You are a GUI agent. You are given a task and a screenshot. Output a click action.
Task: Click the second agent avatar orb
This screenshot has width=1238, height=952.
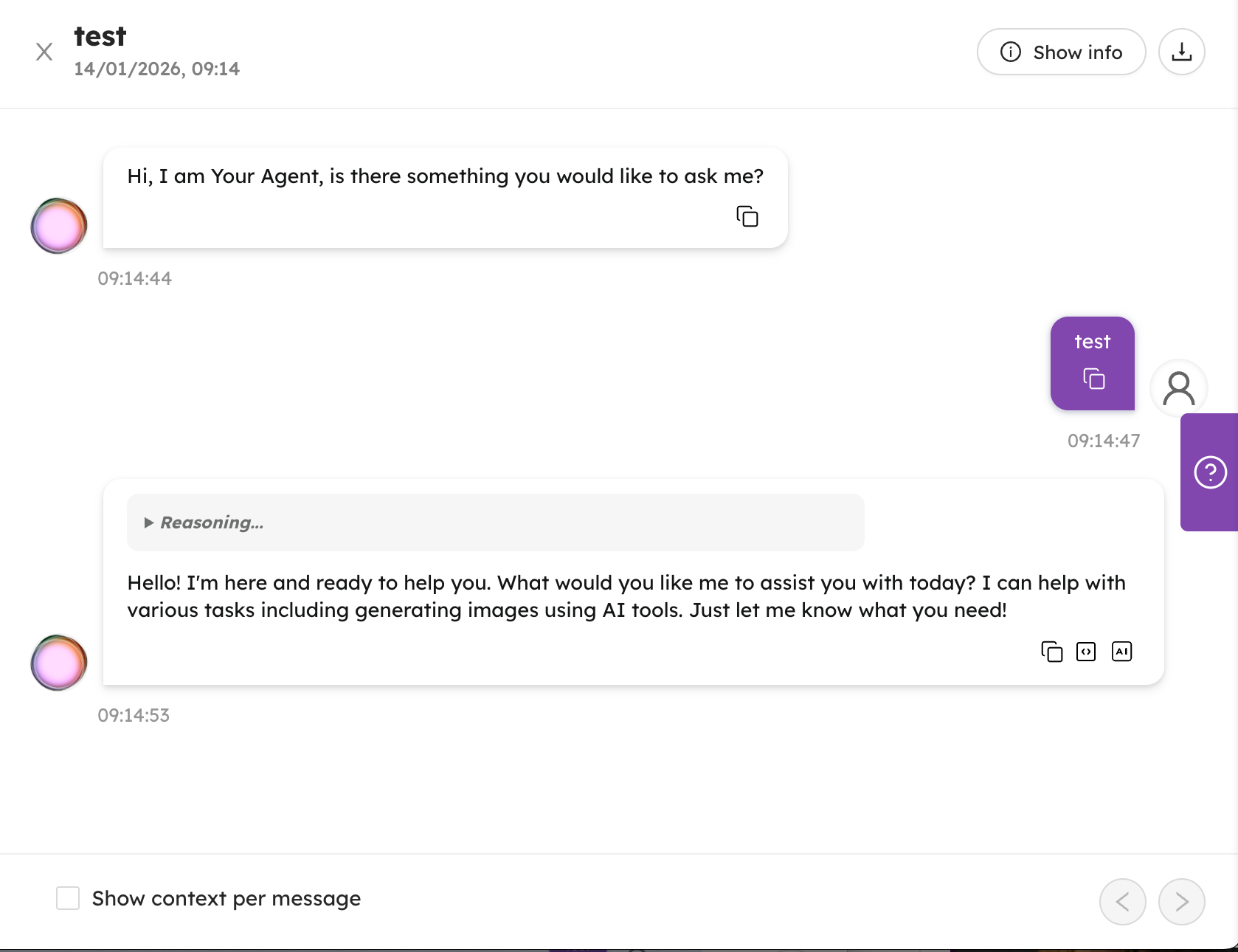pos(59,663)
